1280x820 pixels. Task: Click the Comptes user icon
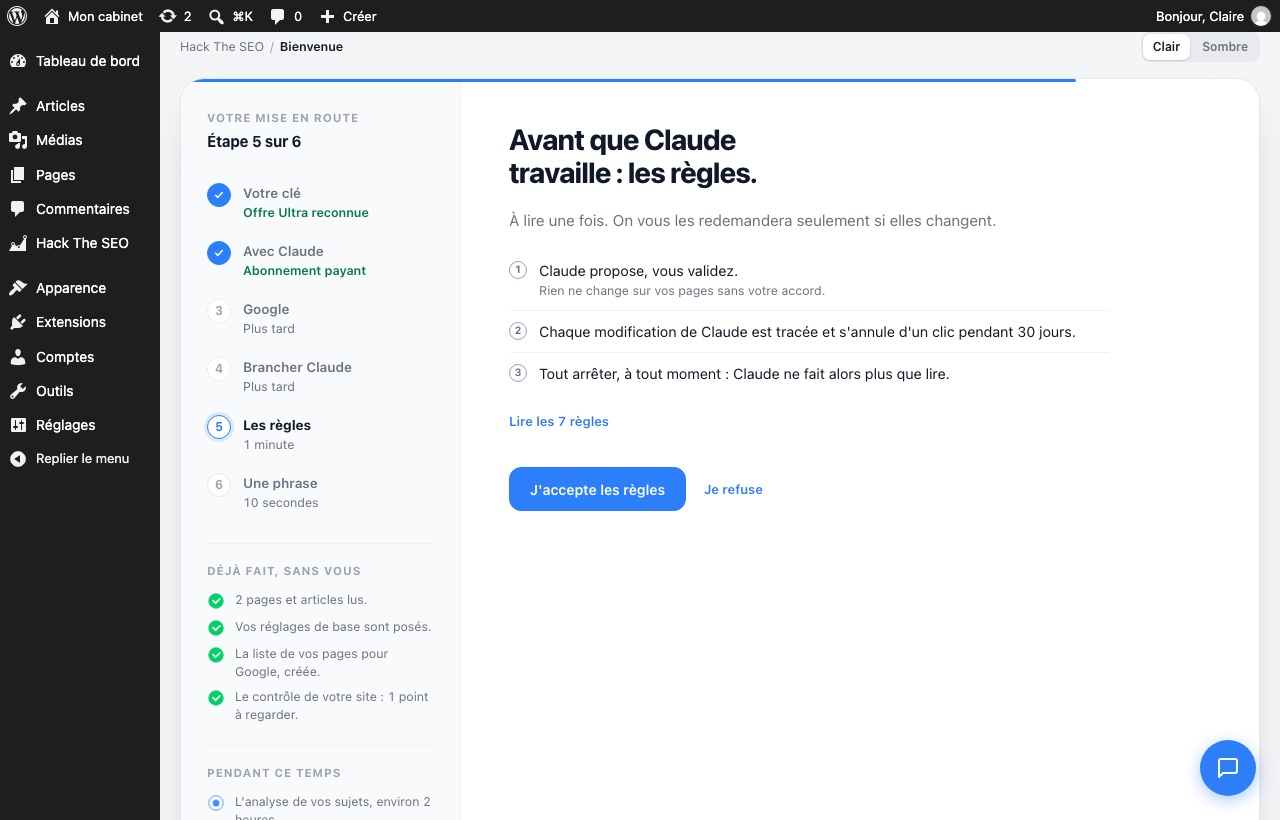(18, 357)
